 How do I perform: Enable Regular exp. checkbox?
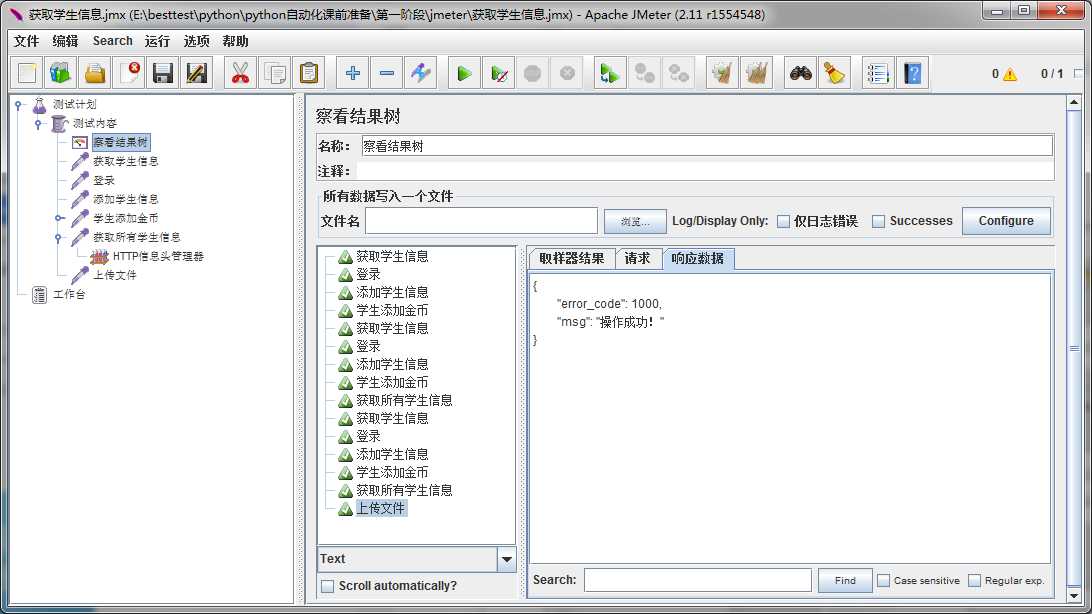pyautogui.click(x=974, y=581)
